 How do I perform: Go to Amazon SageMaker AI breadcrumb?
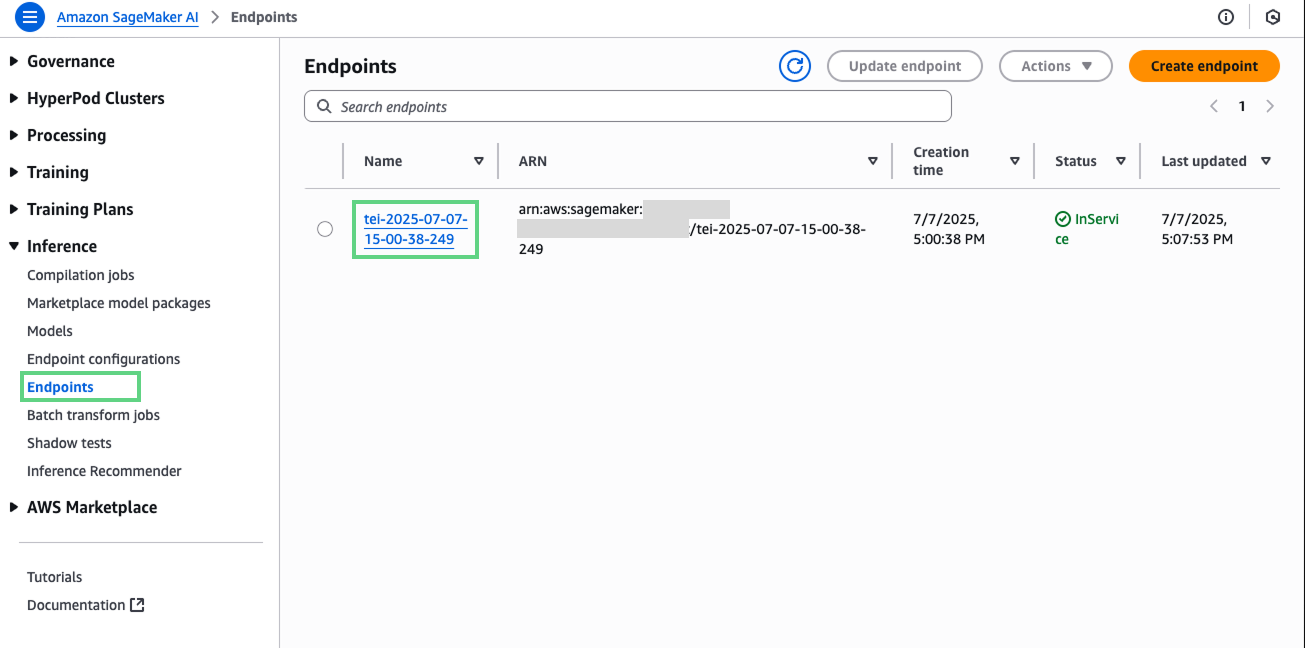coord(128,17)
